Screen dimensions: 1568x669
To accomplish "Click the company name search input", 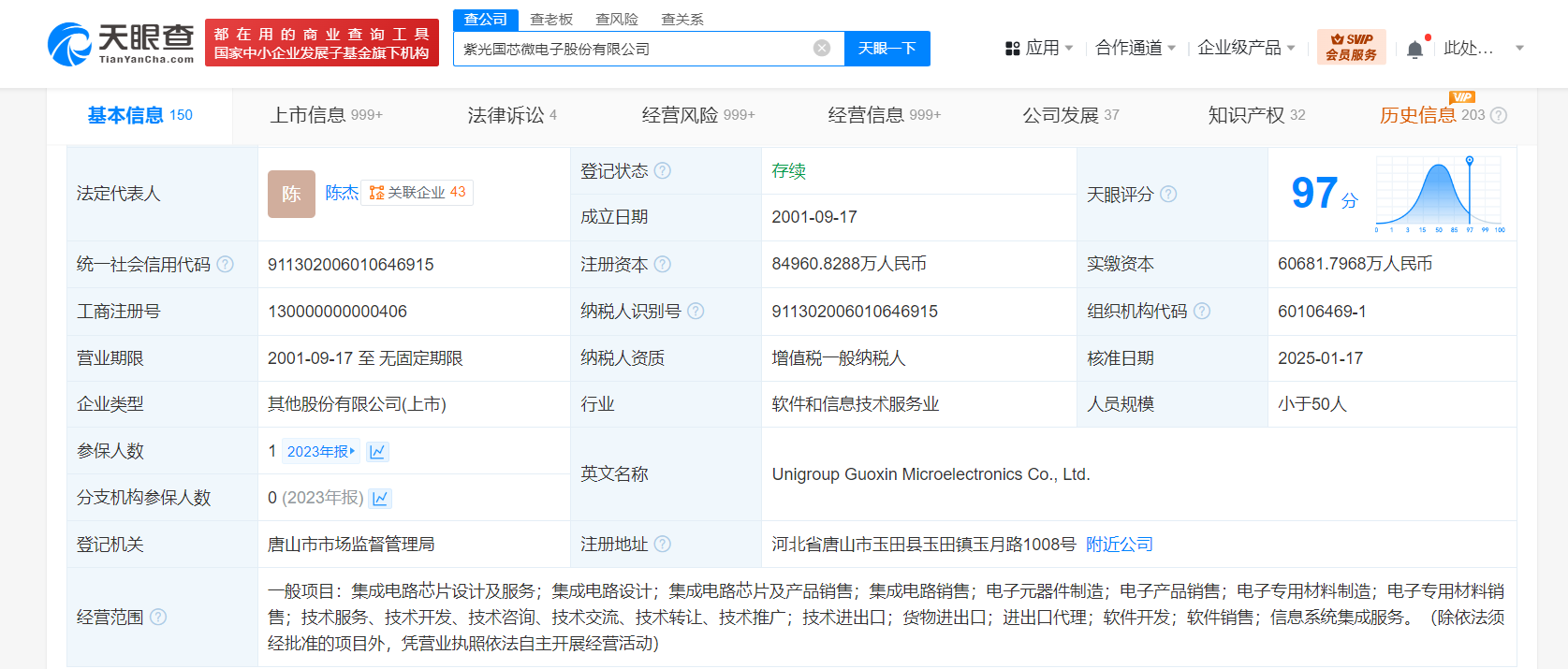I will pos(632,49).
